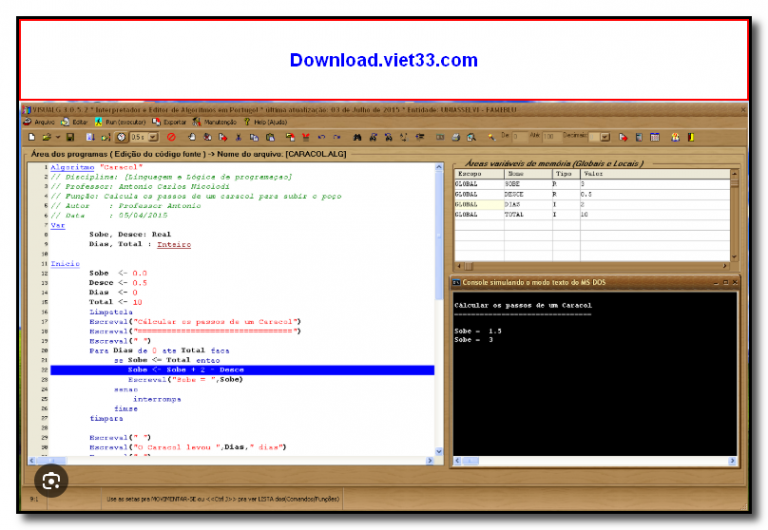Click the New file icon in toolbar
This screenshot has height=530, width=768.
pos(33,136)
